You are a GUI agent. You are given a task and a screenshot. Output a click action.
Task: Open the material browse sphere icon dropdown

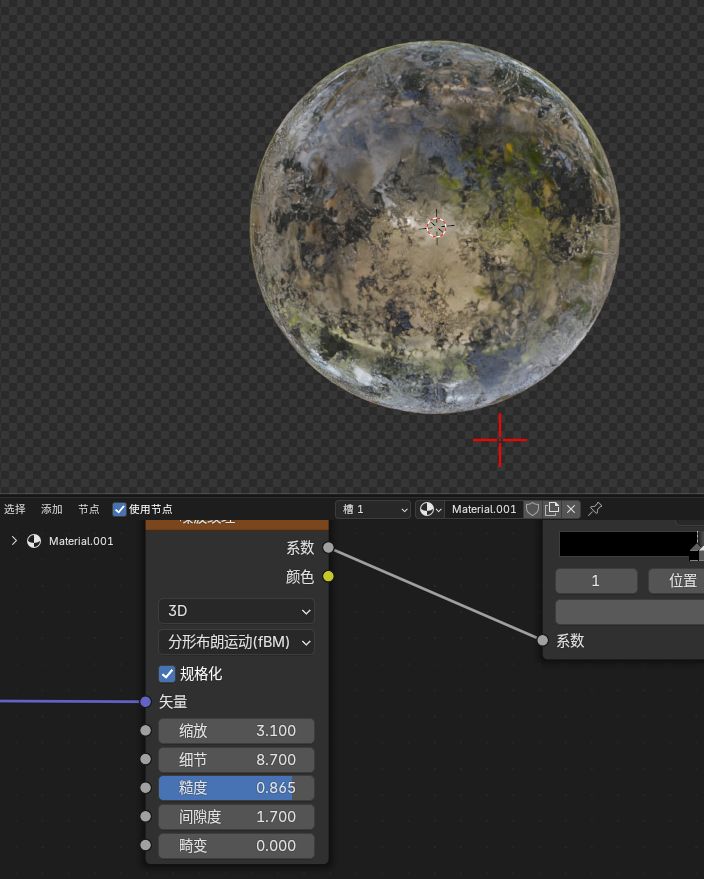coord(430,509)
